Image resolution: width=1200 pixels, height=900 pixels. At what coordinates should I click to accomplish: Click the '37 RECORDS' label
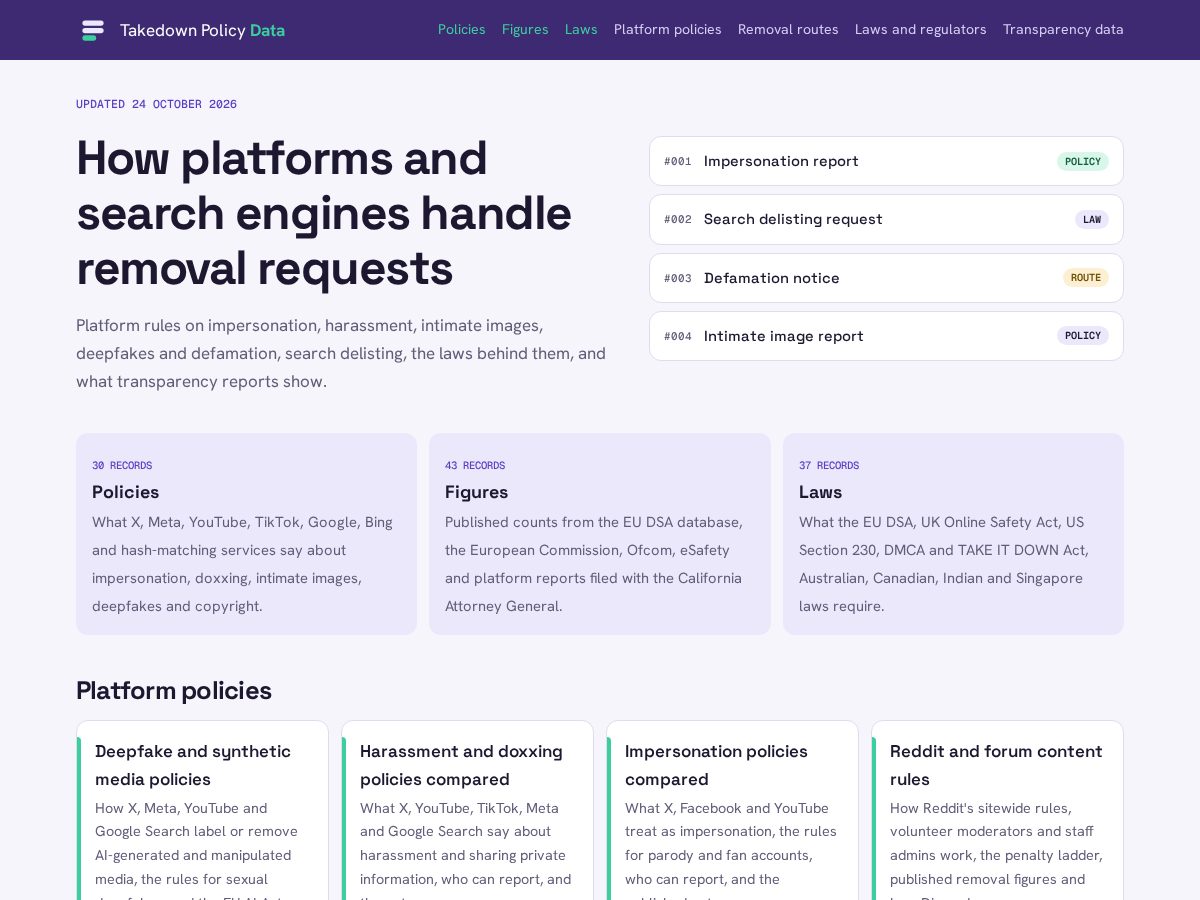coord(829,466)
